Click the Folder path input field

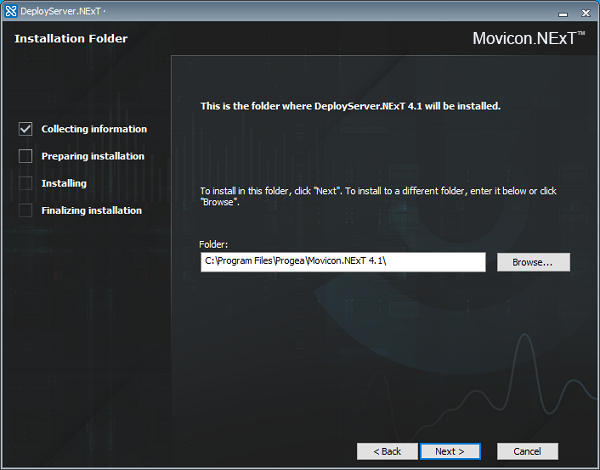click(343, 262)
